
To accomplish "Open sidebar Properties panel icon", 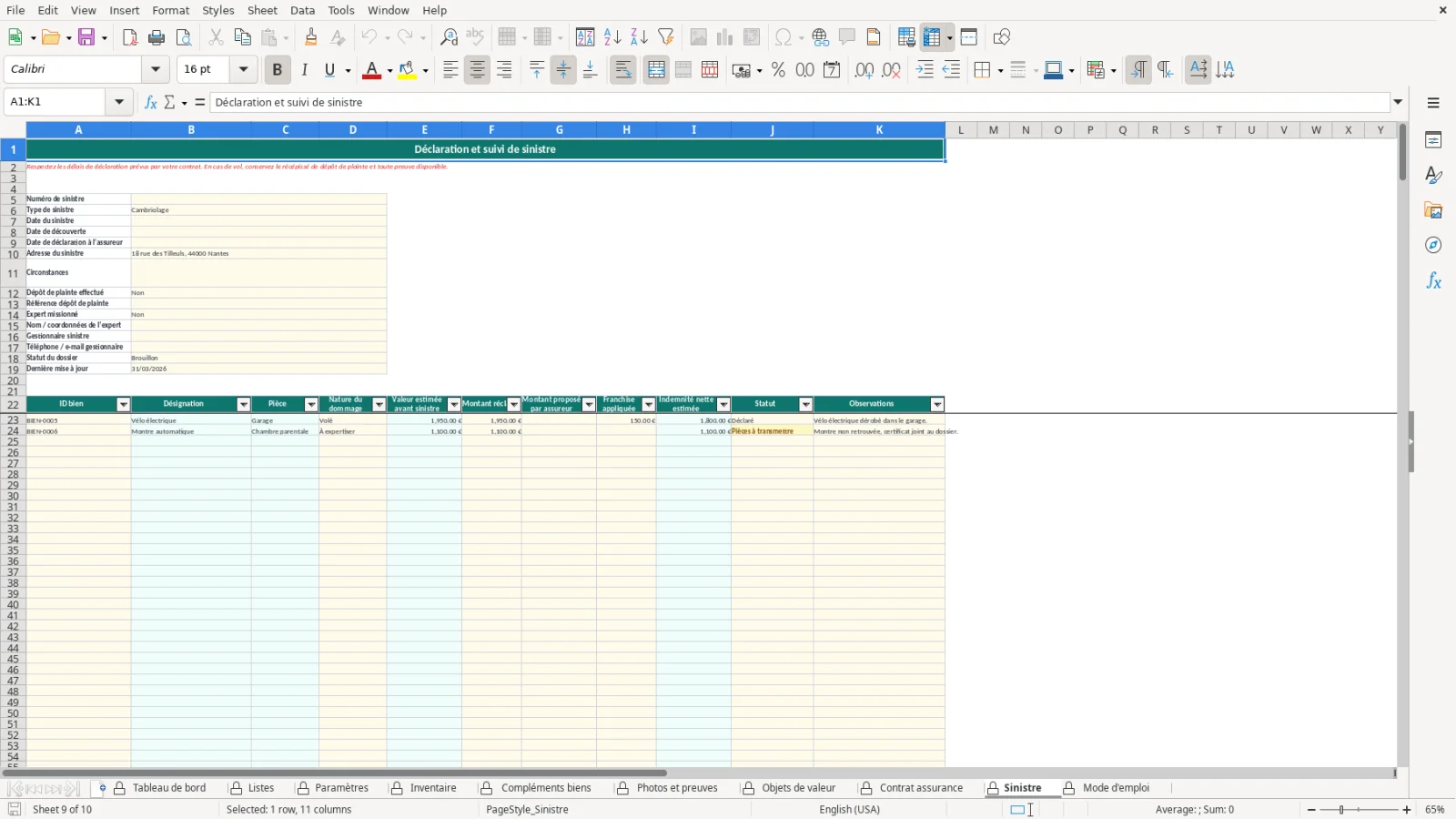I will [1433, 140].
